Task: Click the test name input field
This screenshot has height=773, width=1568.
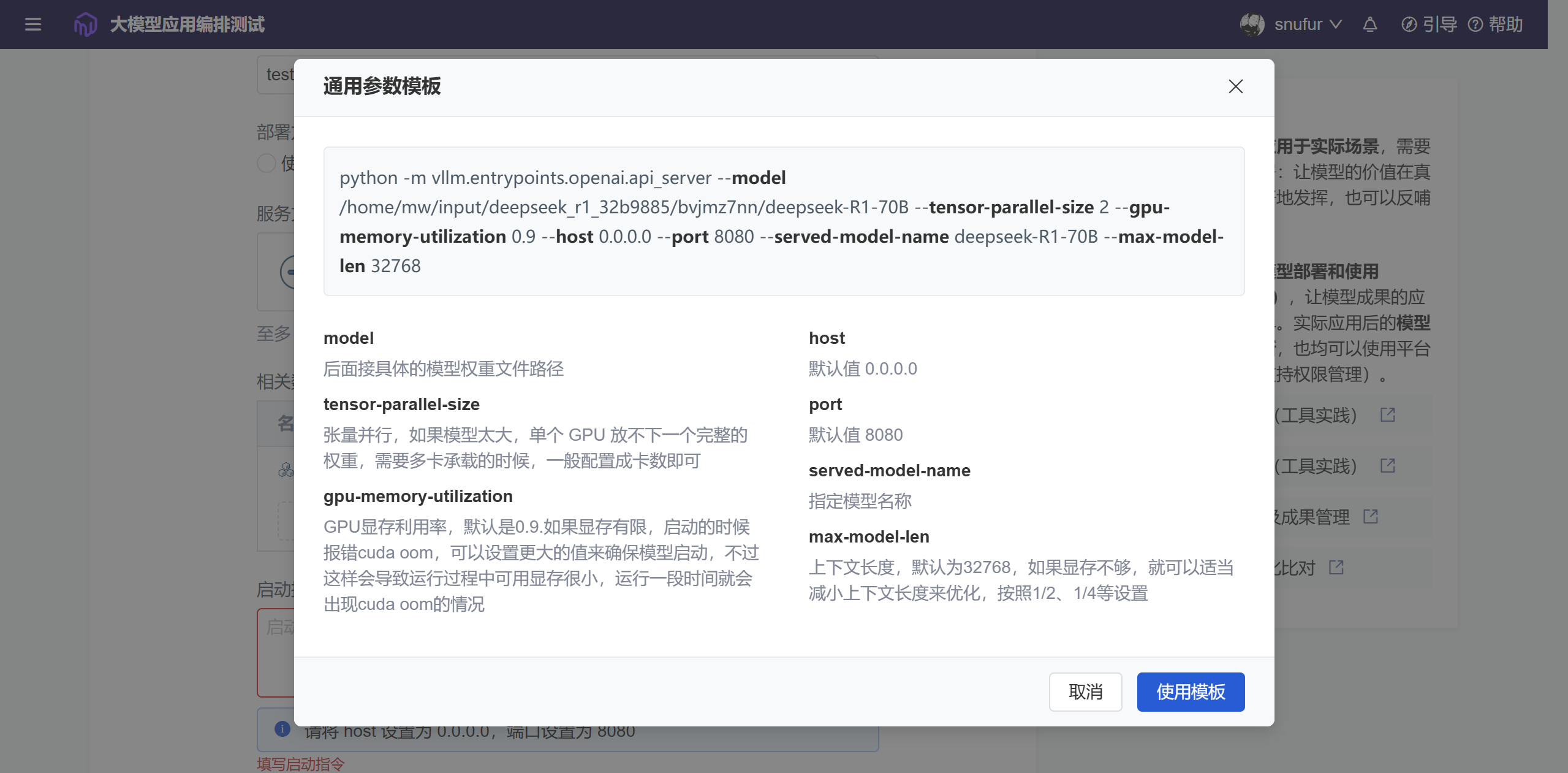Action: (x=277, y=75)
